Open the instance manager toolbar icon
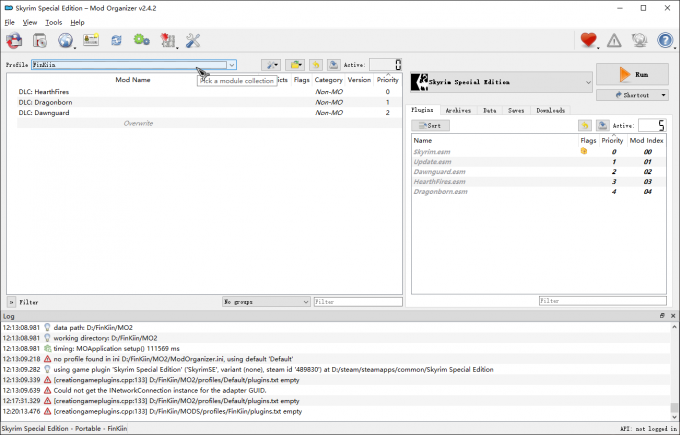 click(x=14, y=41)
